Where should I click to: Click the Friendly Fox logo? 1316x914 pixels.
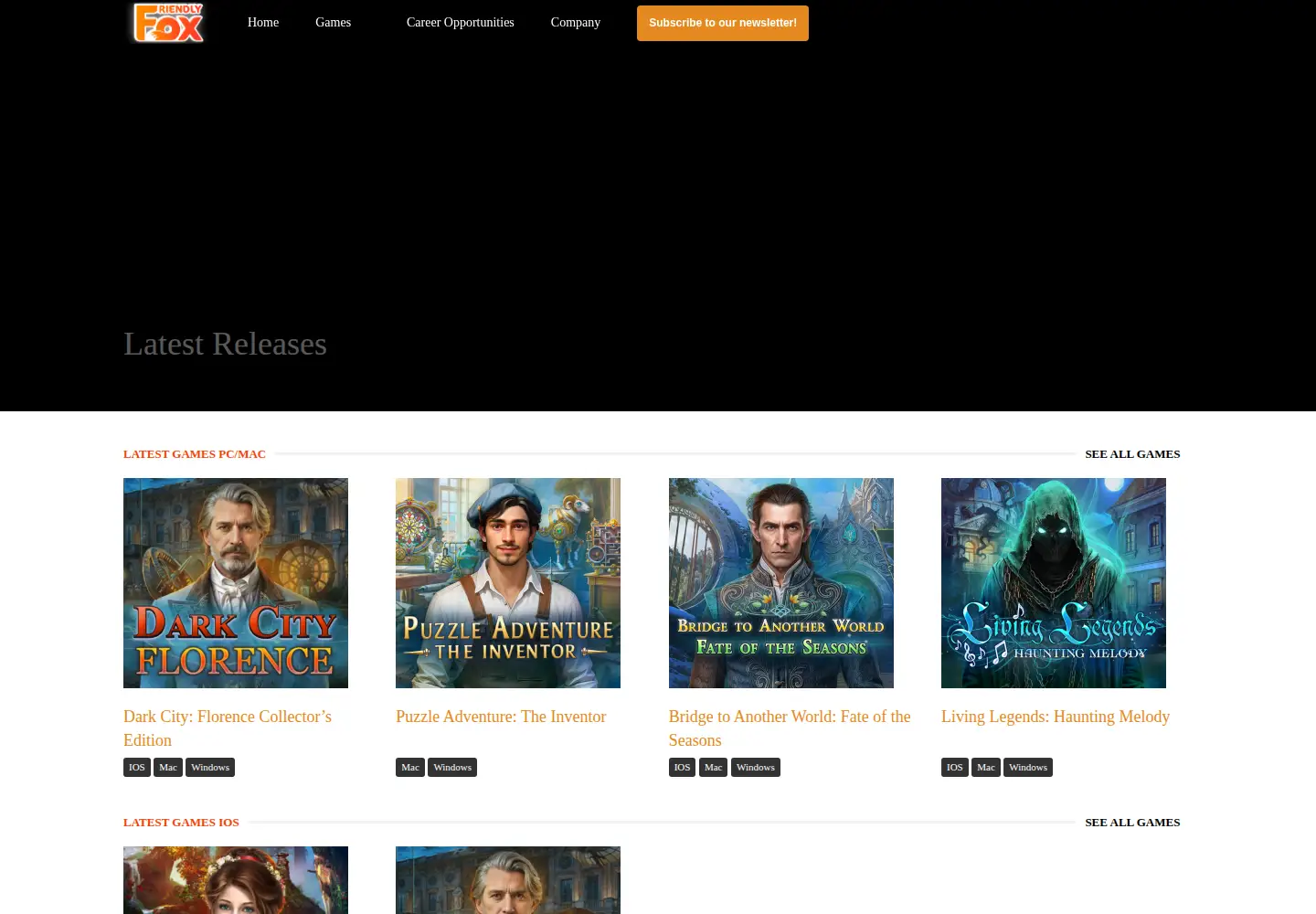pos(169,23)
